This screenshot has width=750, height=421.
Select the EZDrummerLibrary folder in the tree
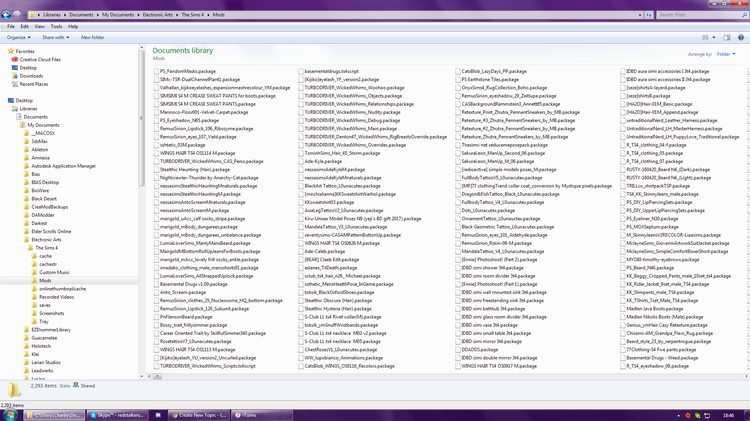pyautogui.click(x=51, y=329)
